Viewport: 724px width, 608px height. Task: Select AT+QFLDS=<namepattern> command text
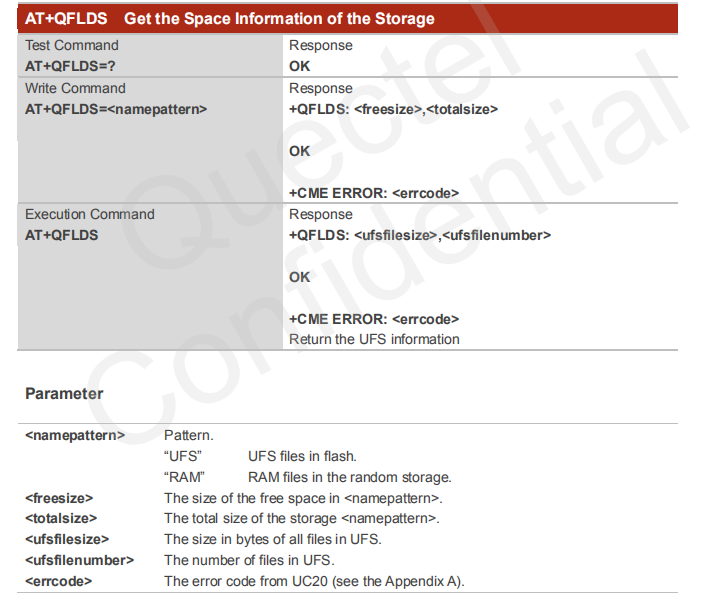click(x=115, y=109)
